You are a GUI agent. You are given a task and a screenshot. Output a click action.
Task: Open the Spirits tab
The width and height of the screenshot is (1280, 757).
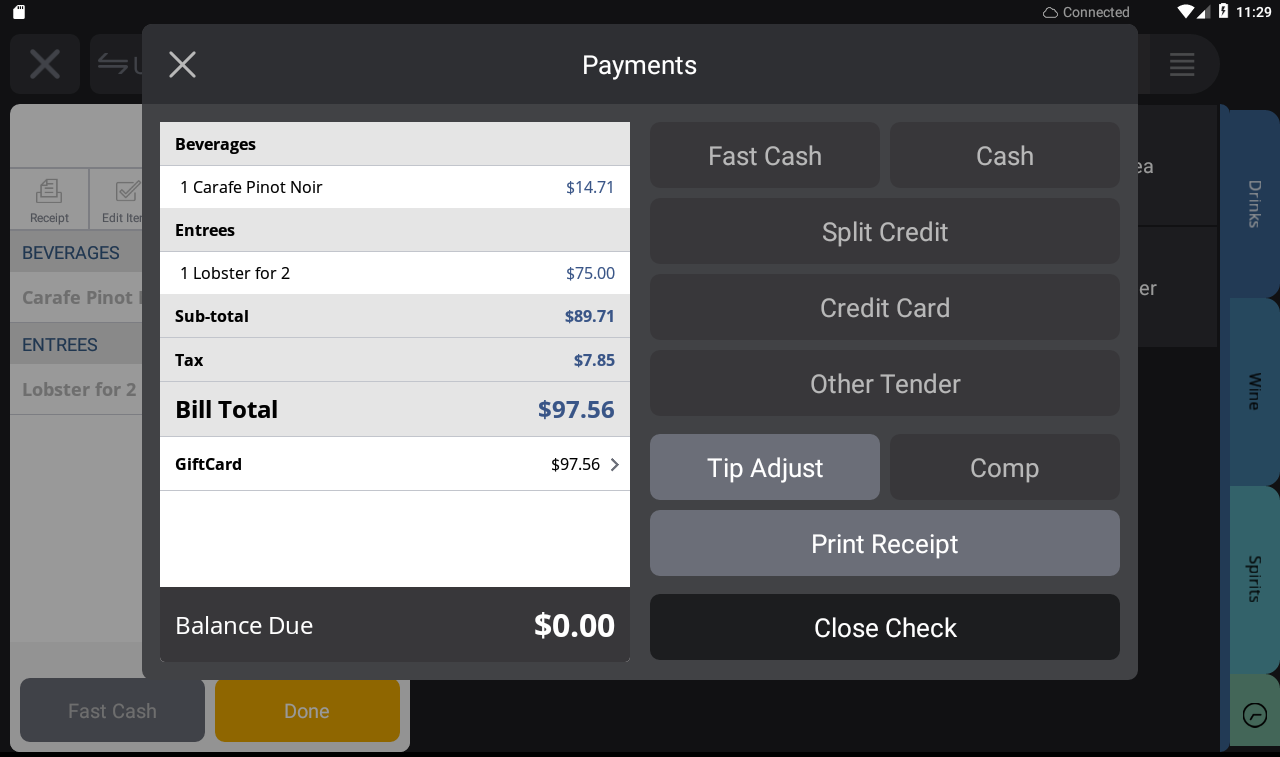[1253, 578]
